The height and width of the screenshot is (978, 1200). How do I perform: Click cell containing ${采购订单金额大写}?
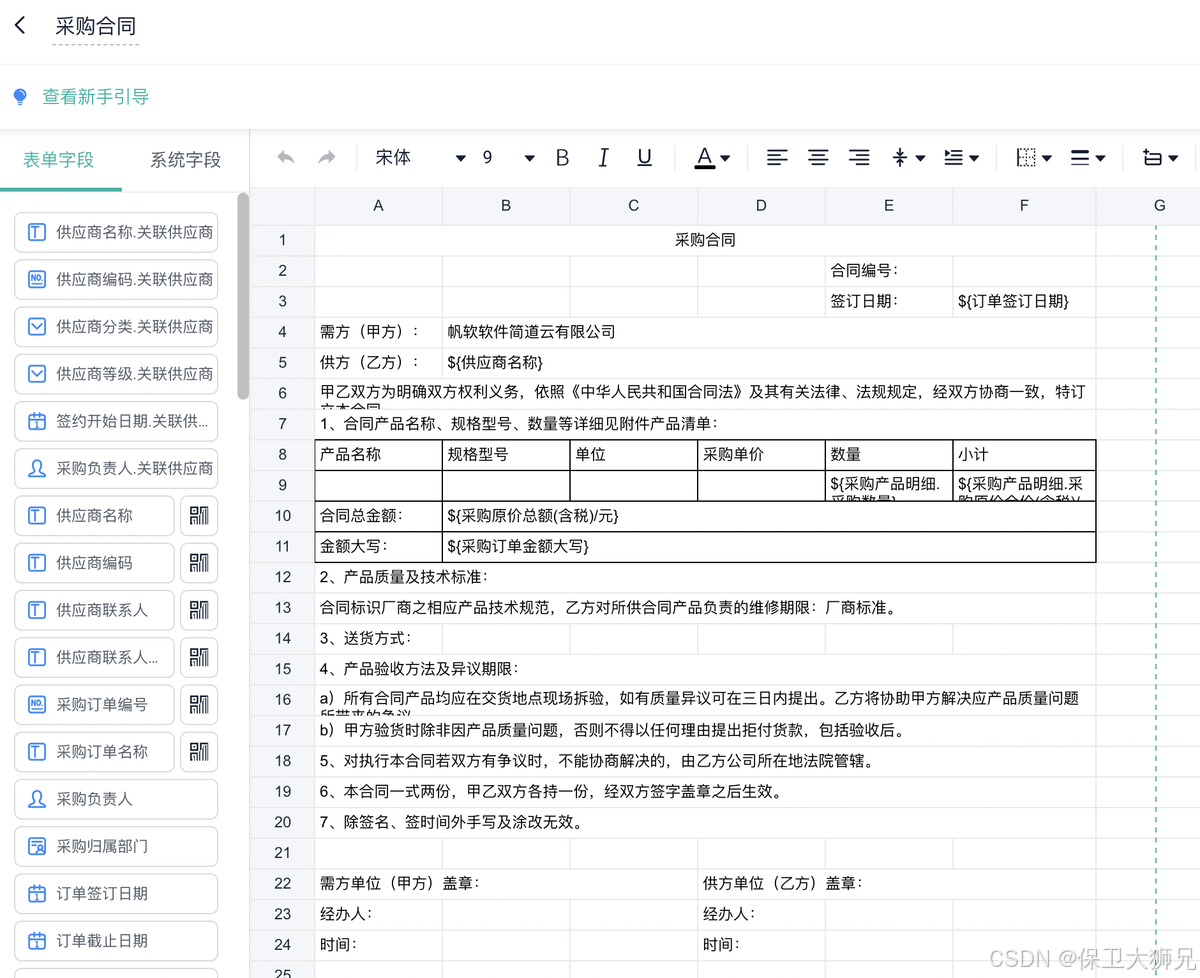point(769,547)
